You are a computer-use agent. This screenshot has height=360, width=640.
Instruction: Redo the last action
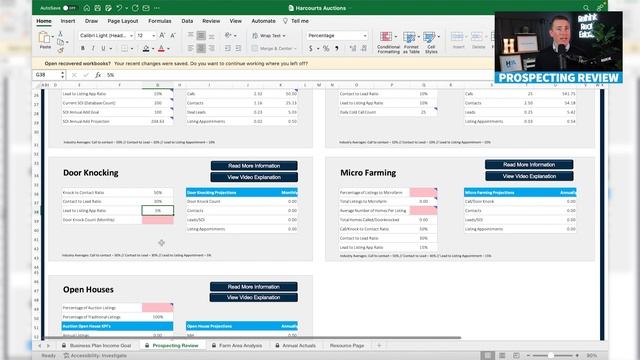[x=135, y=8]
